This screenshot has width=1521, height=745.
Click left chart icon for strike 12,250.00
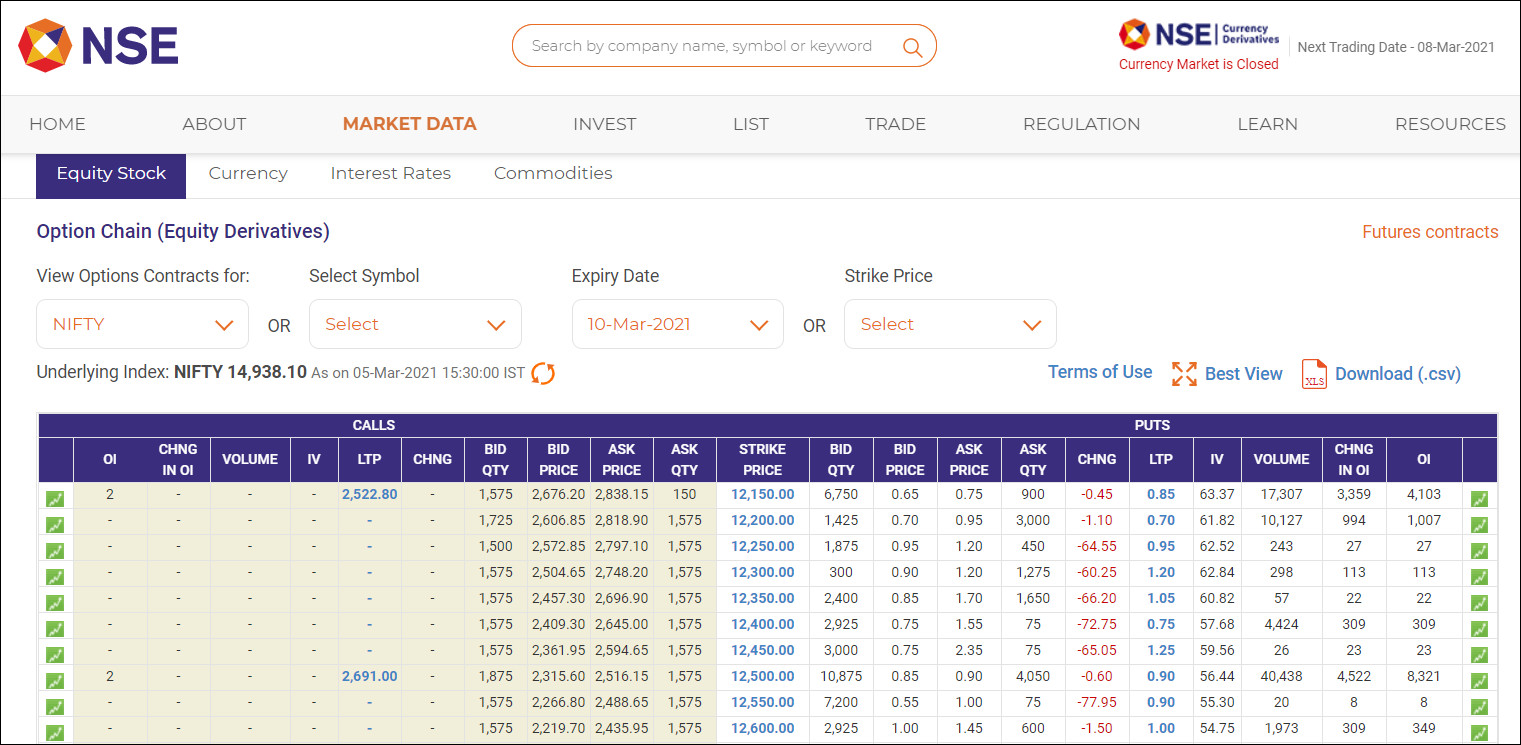coord(55,550)
